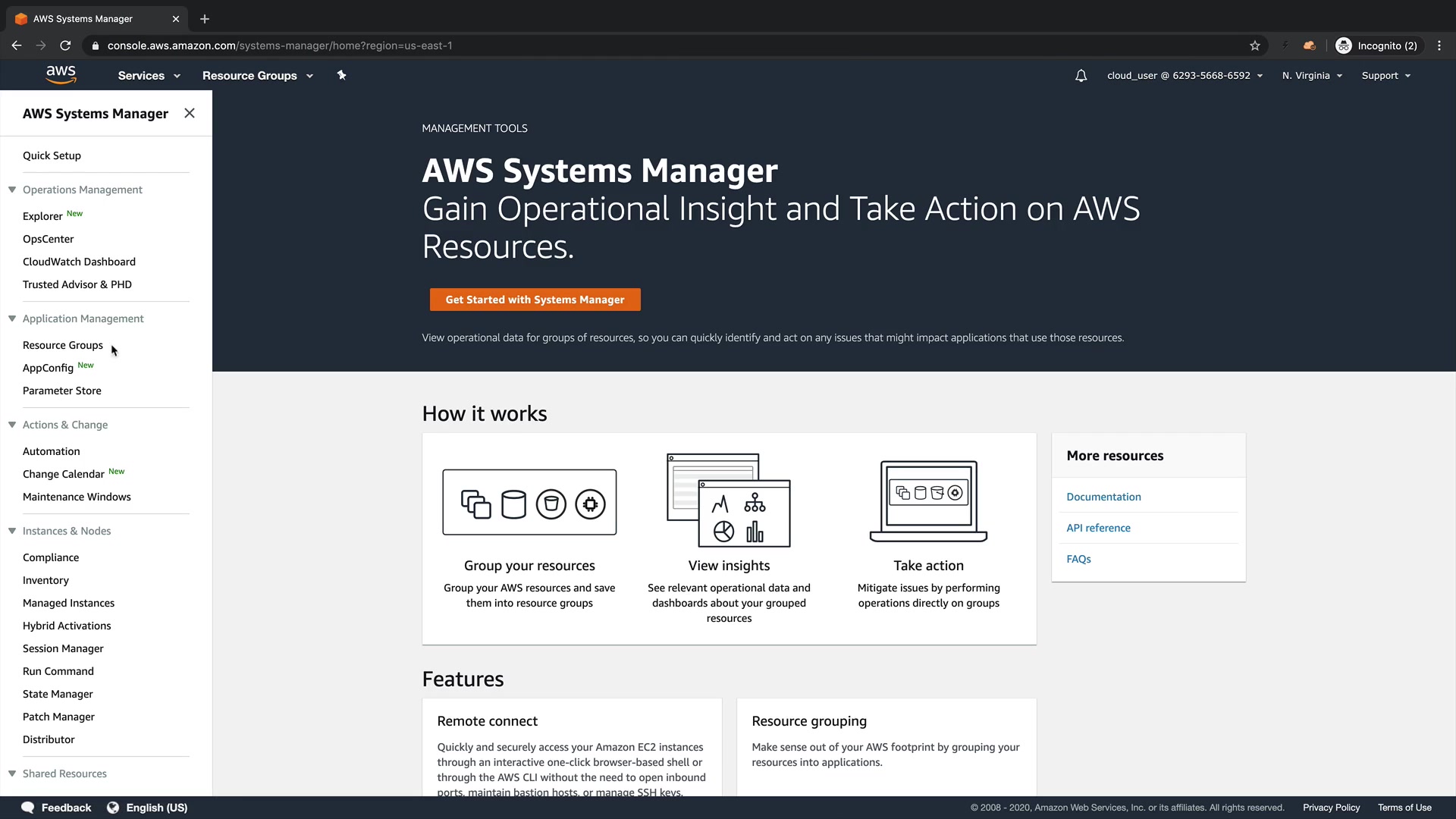Screen dimensions: 1456x819
Task: Select Parameter Store in the sidebar
Action: click(x=62, y=391)
